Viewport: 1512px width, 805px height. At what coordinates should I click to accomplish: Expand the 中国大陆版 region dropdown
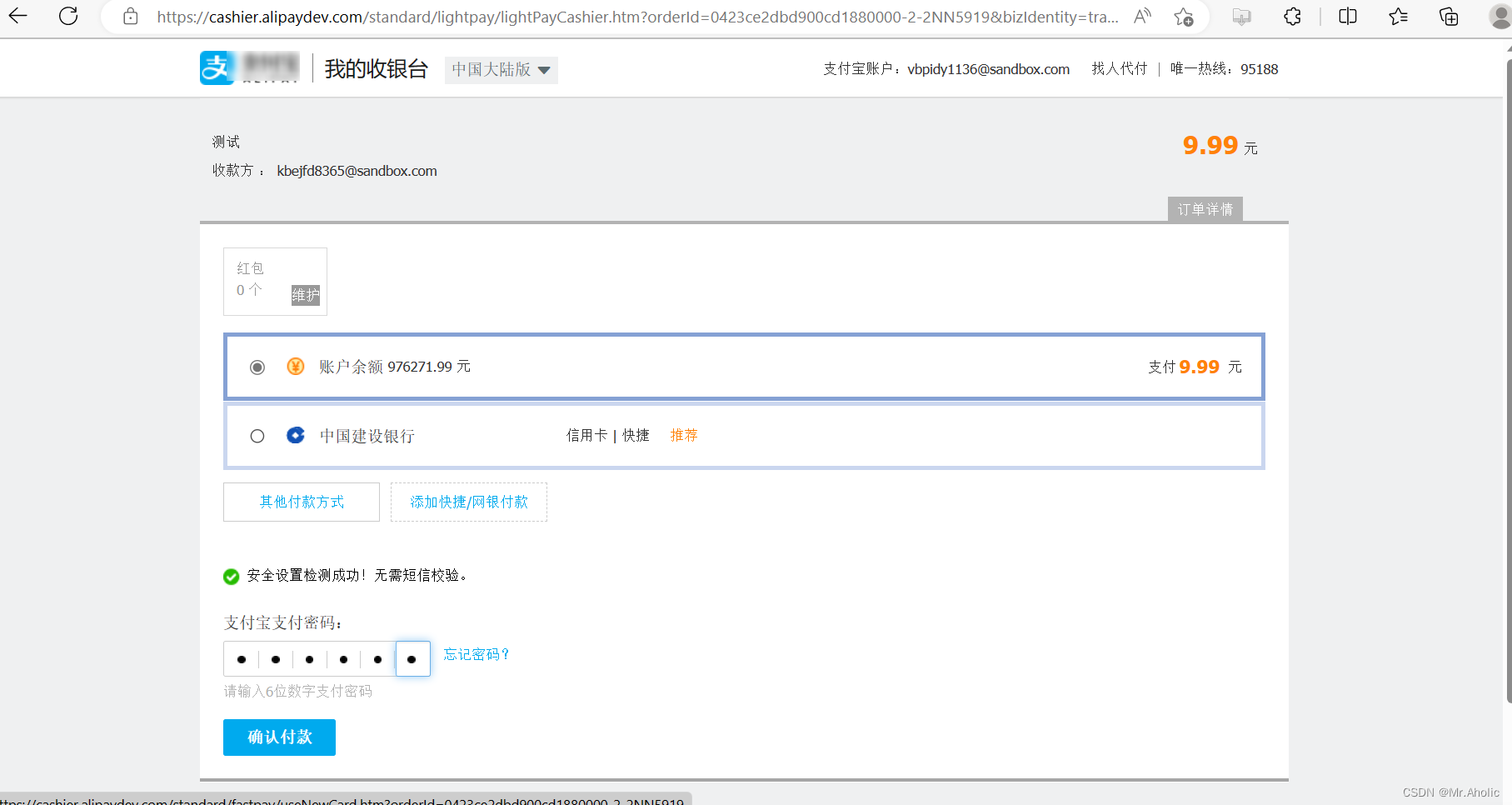[x=502, y=70]
